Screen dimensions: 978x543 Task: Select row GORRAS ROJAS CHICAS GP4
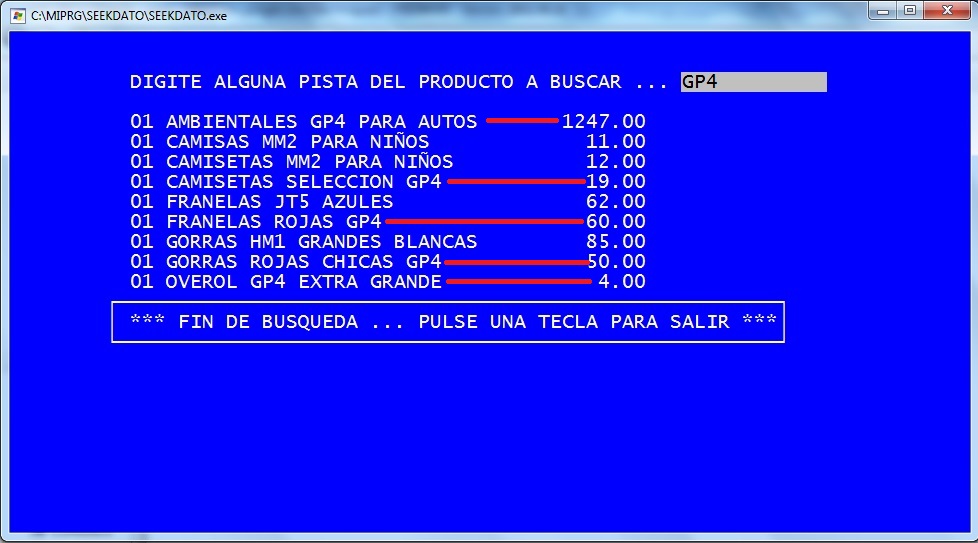pyautogui.click(x=388, y=261)
